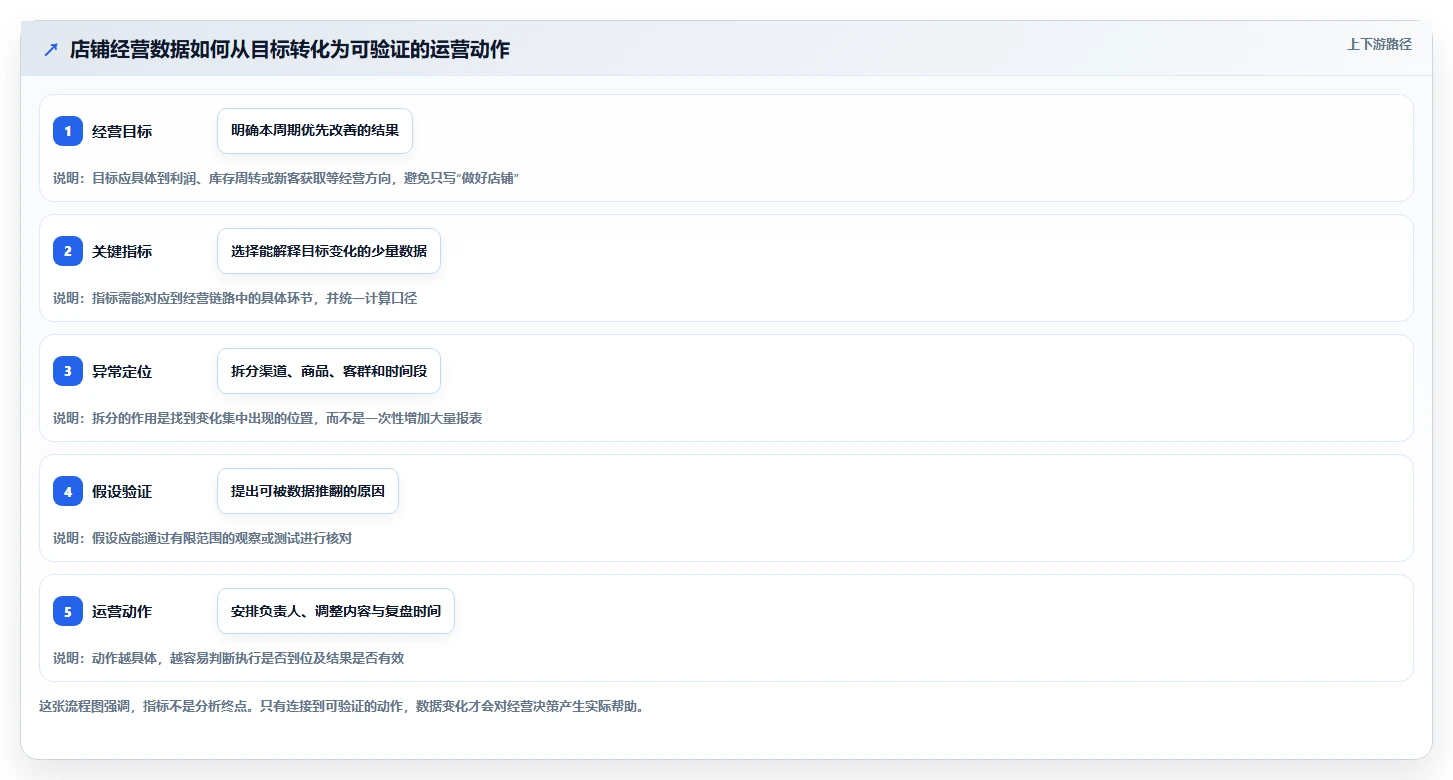Select the 明确本周期优先改善的结果 box
1453x780 pixels.
click(315, 131)
